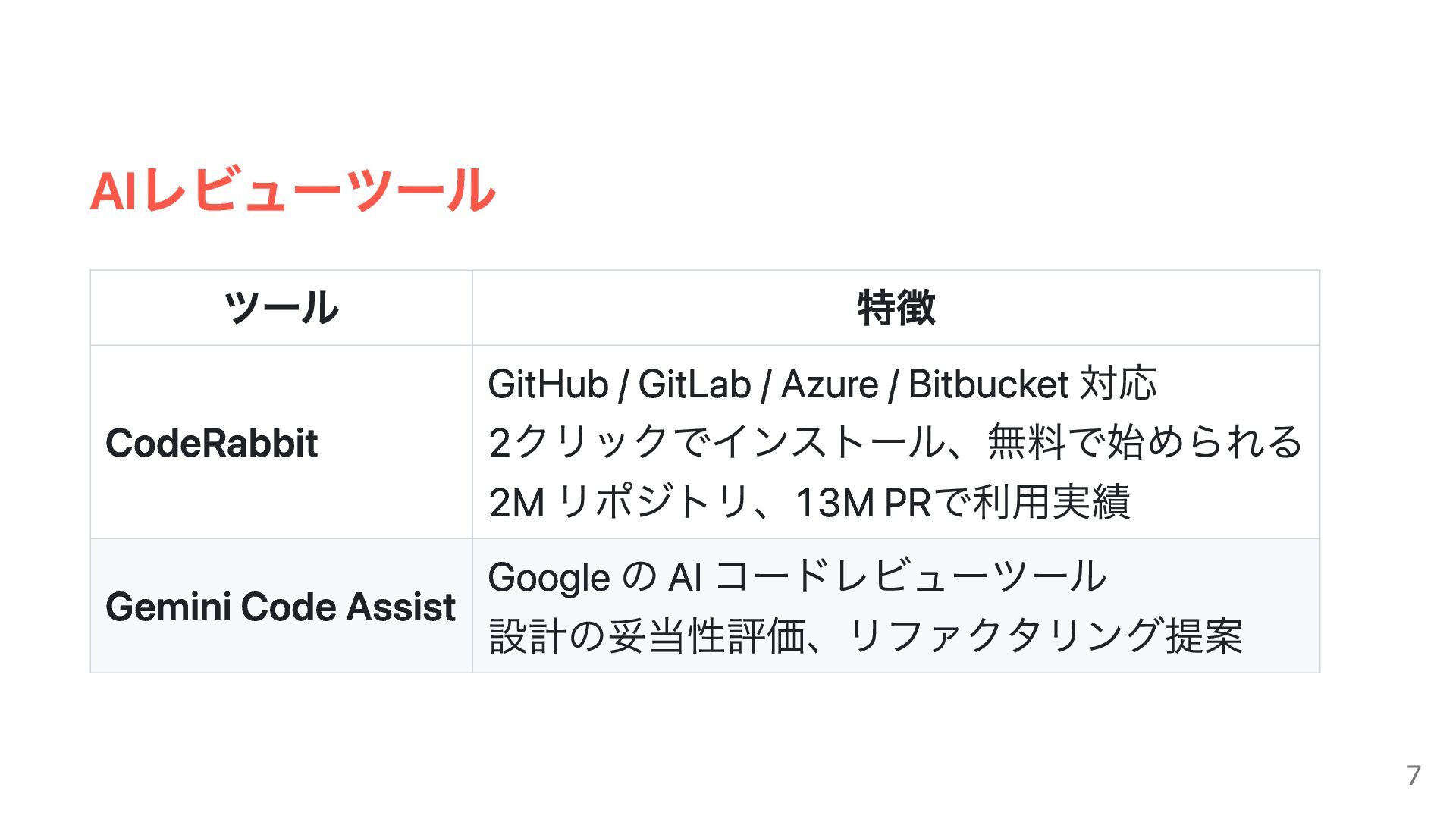Click the リファクタリング提案 text
The image size is (1456, 819).
pos(1045,635)
